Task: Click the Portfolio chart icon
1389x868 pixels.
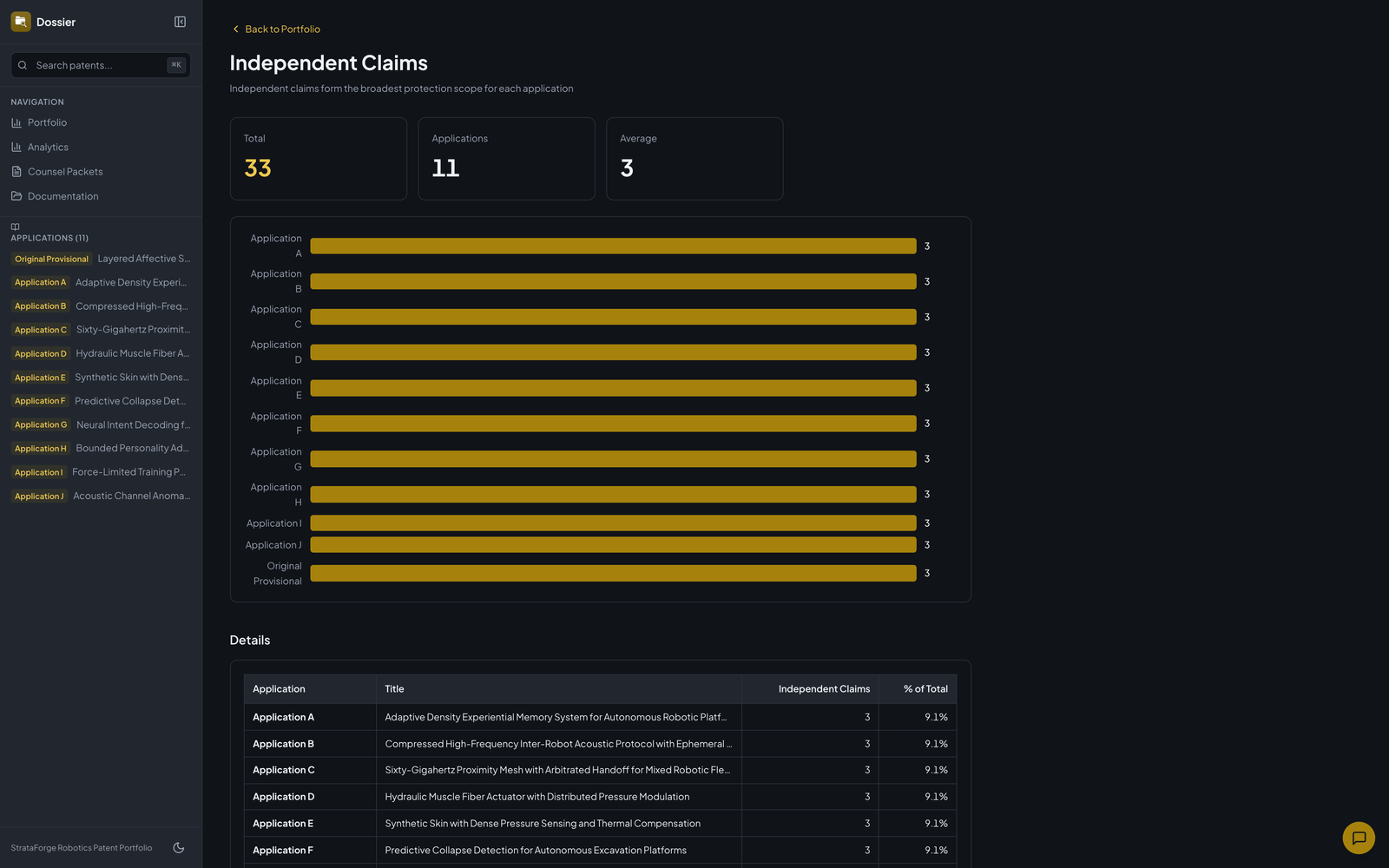Action: pos(16,122)
